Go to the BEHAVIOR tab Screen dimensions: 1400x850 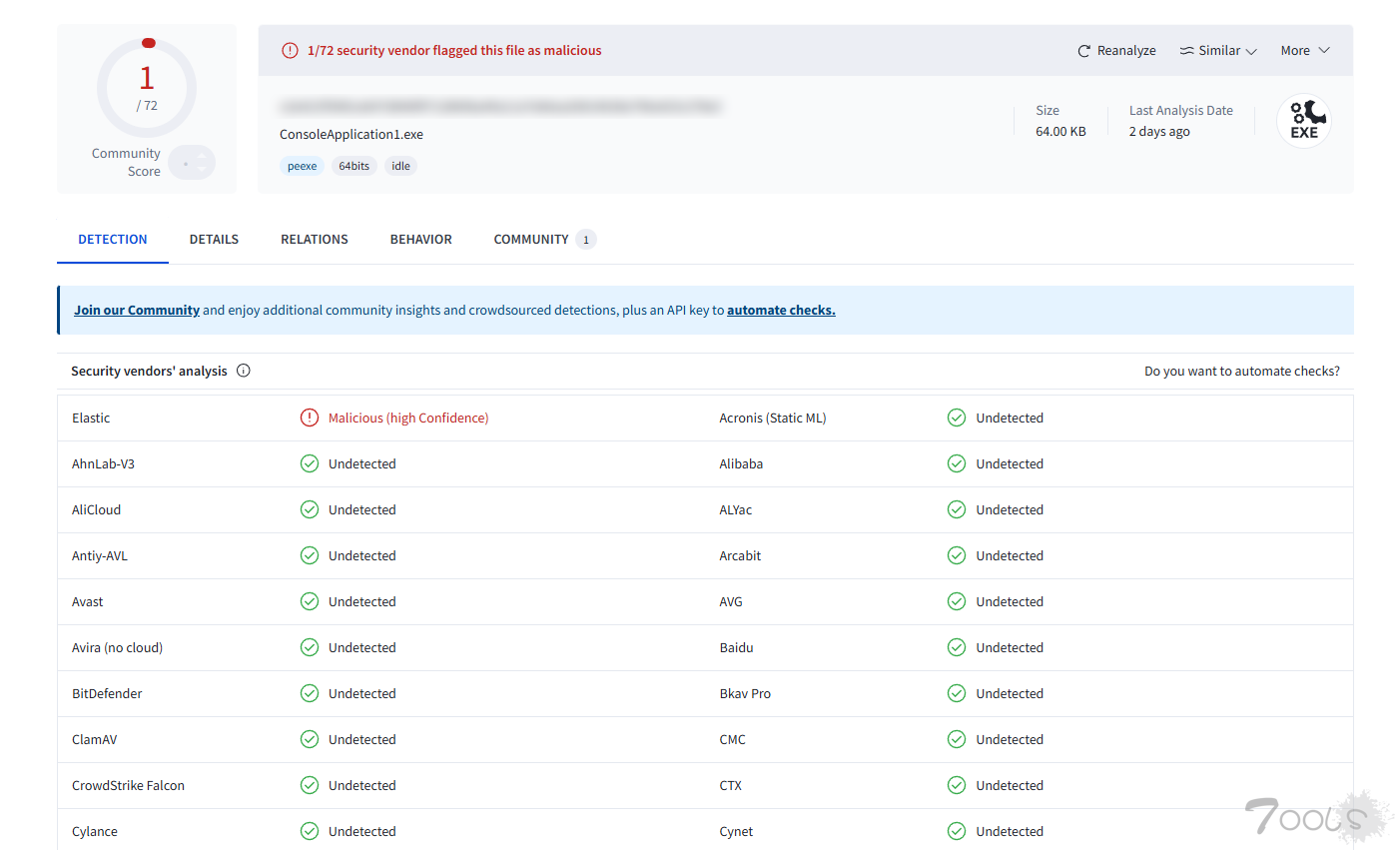[420, 240]
